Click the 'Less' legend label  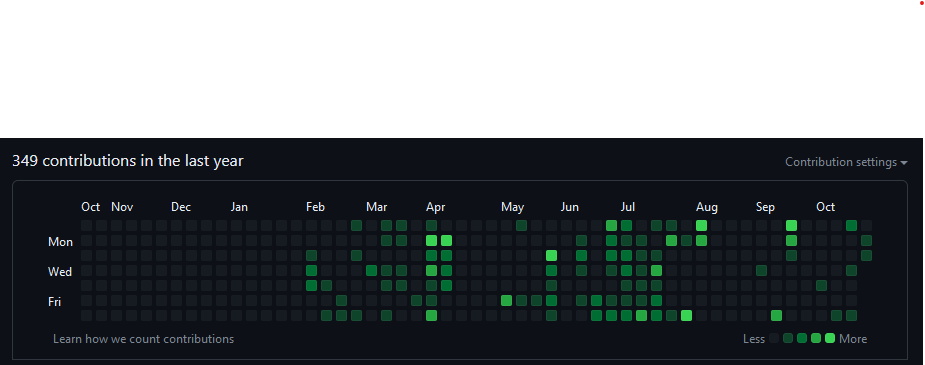754,339
